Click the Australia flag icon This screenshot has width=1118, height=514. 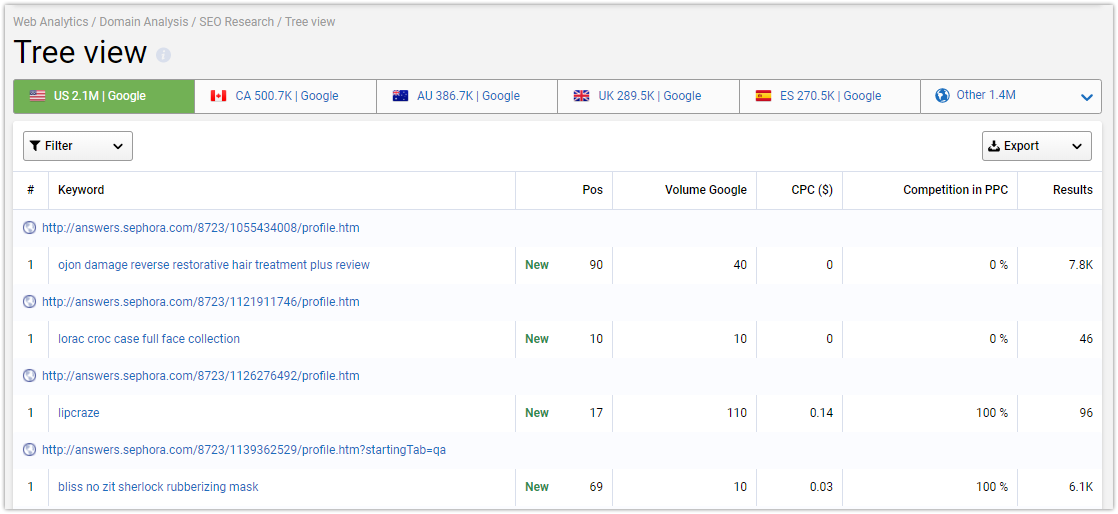(401, 96)
